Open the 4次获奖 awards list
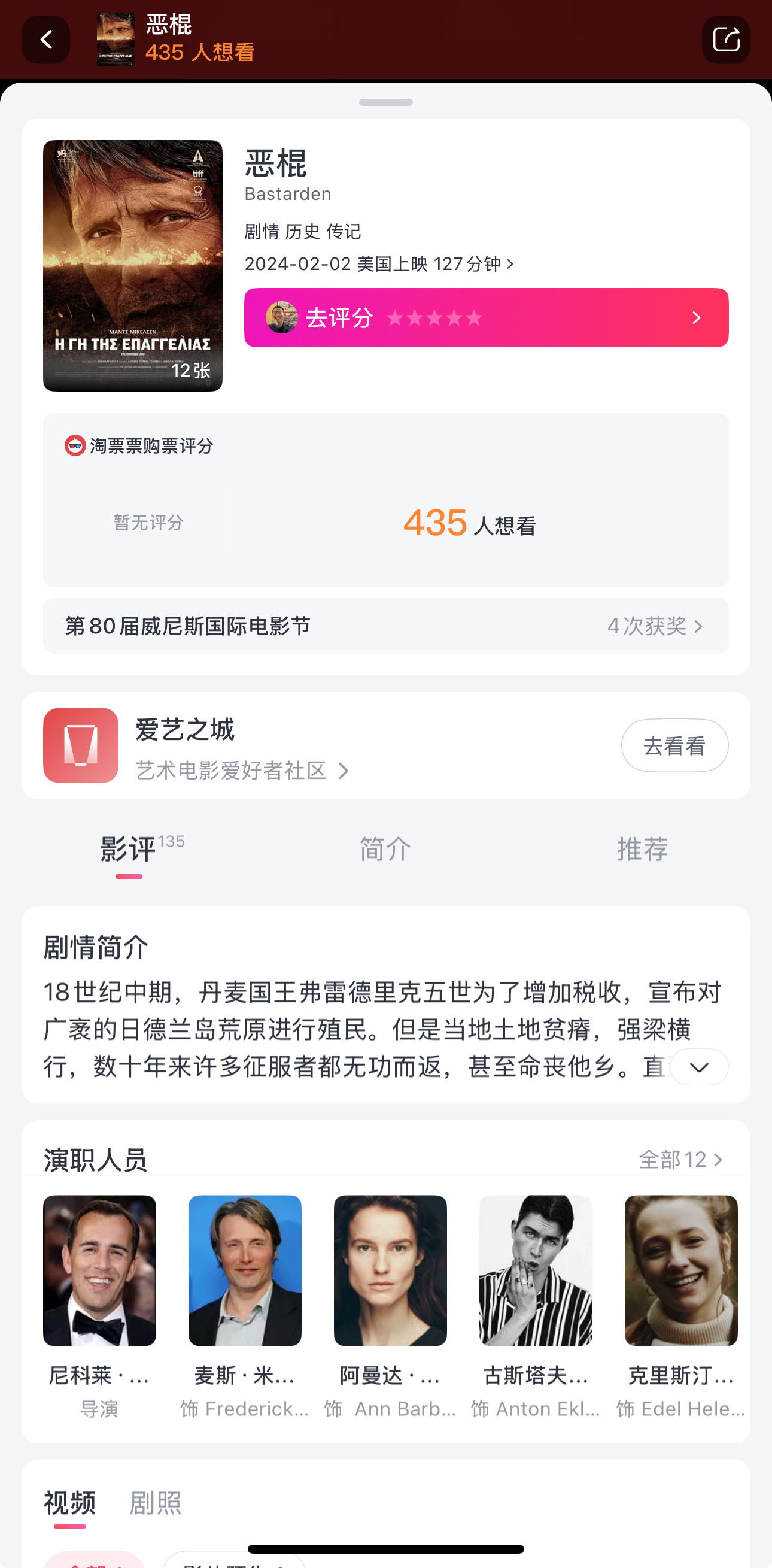772x1568 pixels. coord(655,626)
